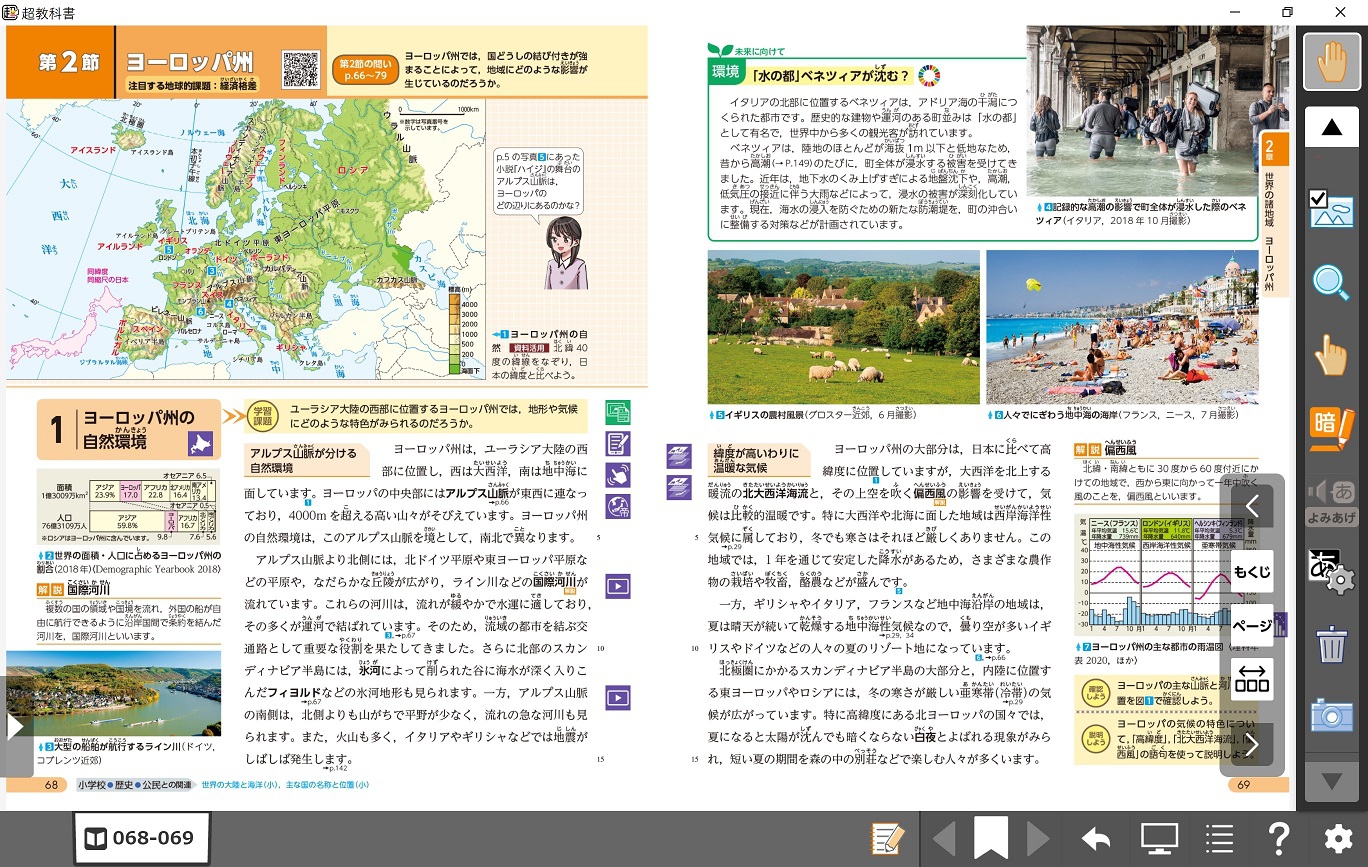Open the settings gear in bottom bar
The height and width of the screenshot is (867, 1368).
coord(1338,838)
